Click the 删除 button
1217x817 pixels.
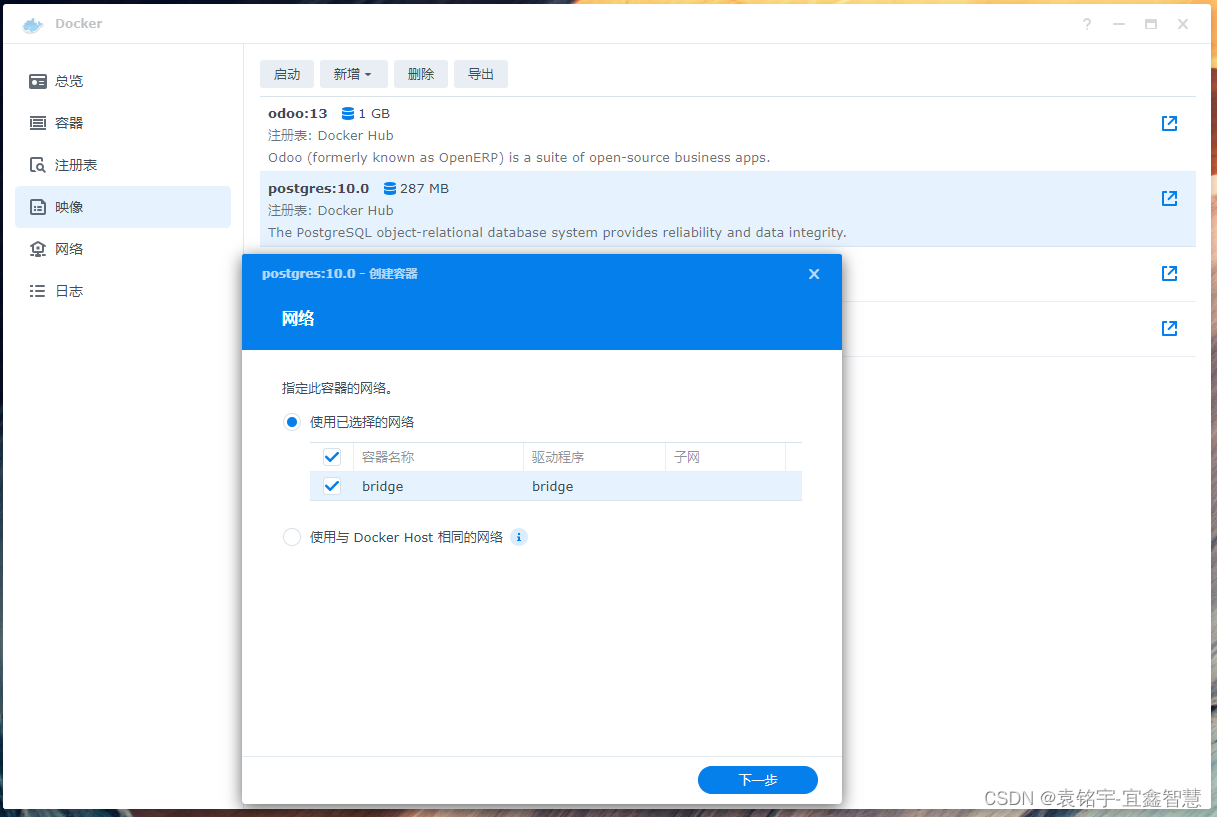click(421, 74)
